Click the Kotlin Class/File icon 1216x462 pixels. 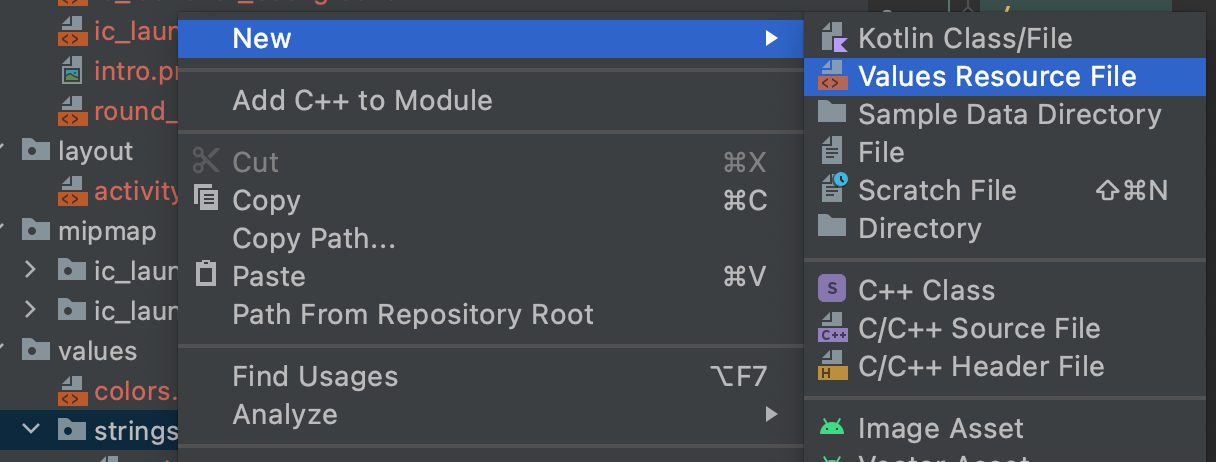coord(832,39)
